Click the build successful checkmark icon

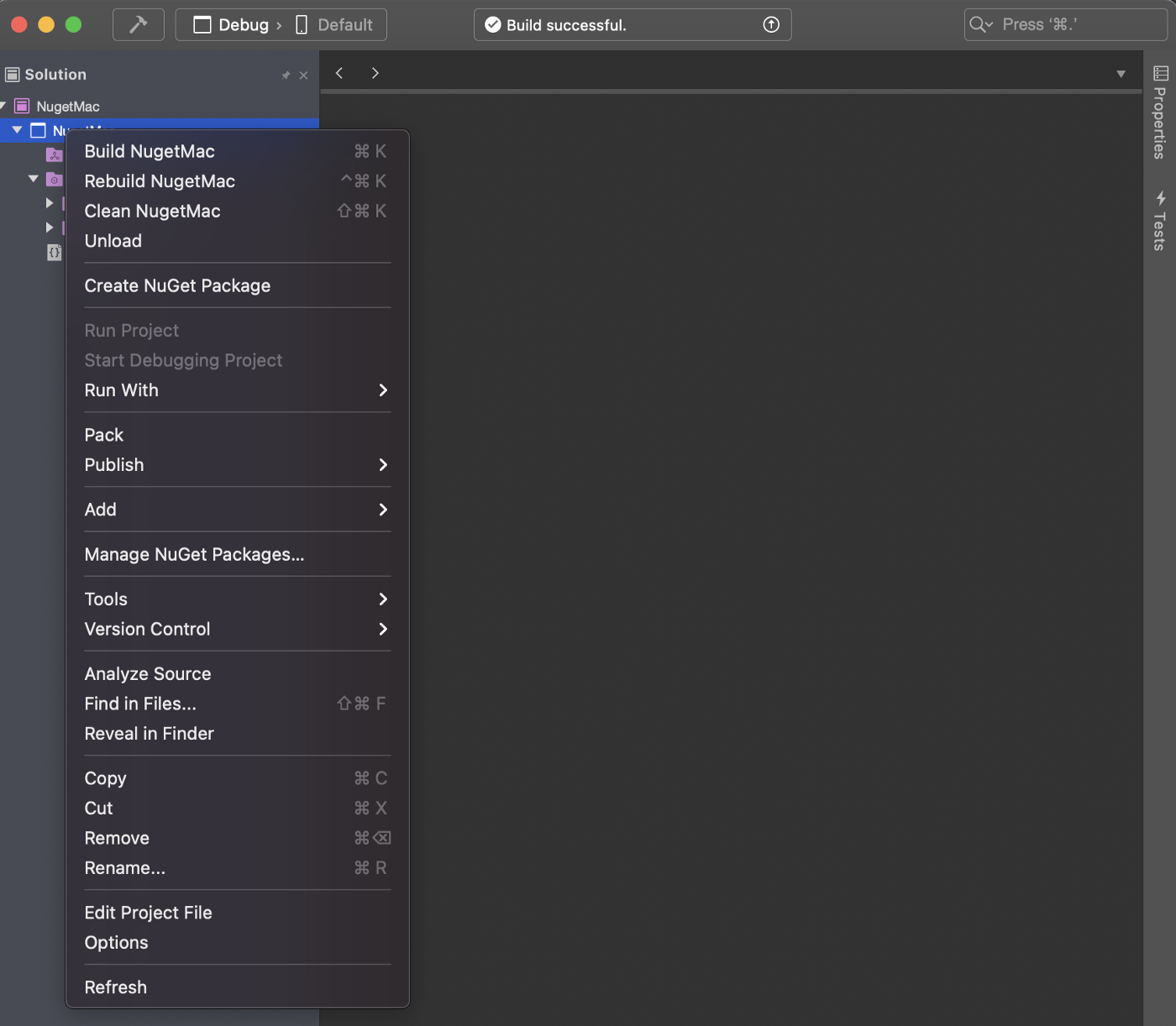tap(493, 24)
